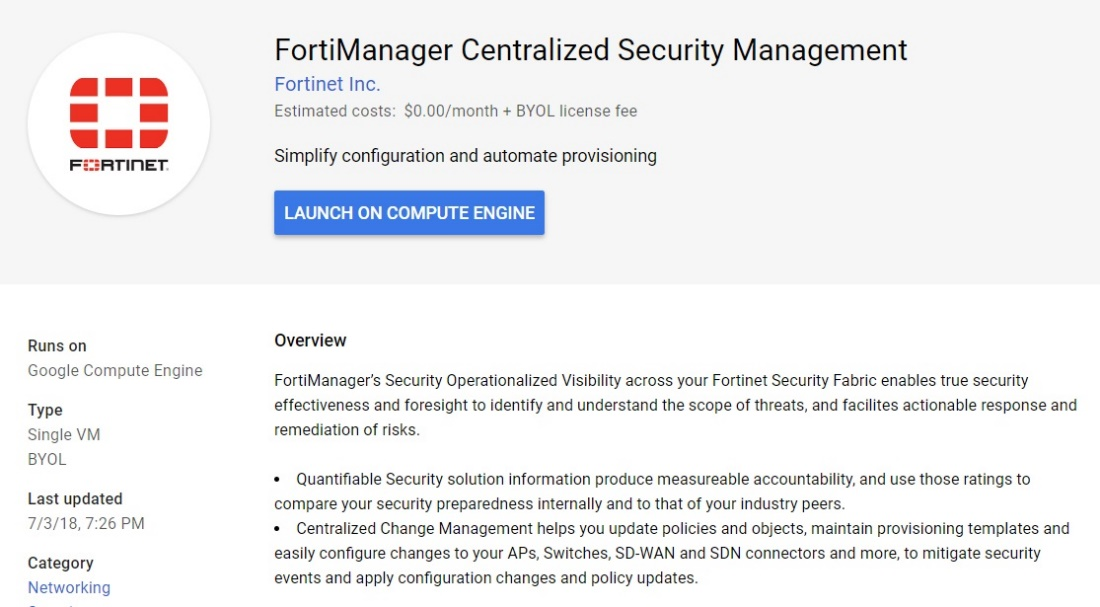Click the BYOL license type text
1100x607 pixels.
tap(43, 457)
